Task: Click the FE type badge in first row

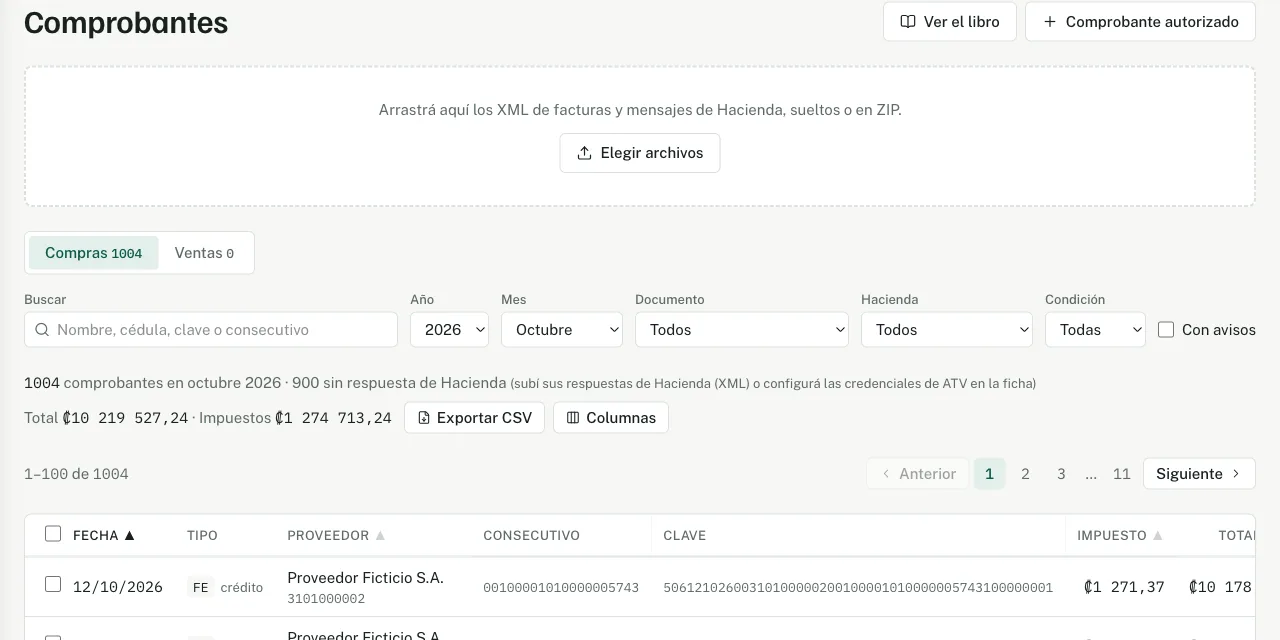Action: tap(201, 587)
